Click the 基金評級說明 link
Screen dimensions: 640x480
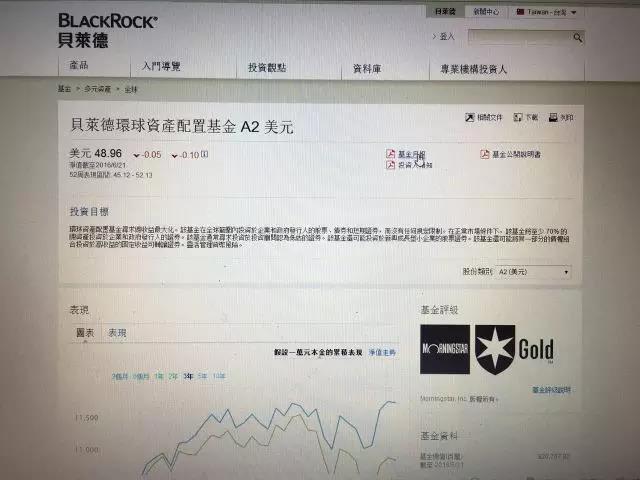pos(551,390)
